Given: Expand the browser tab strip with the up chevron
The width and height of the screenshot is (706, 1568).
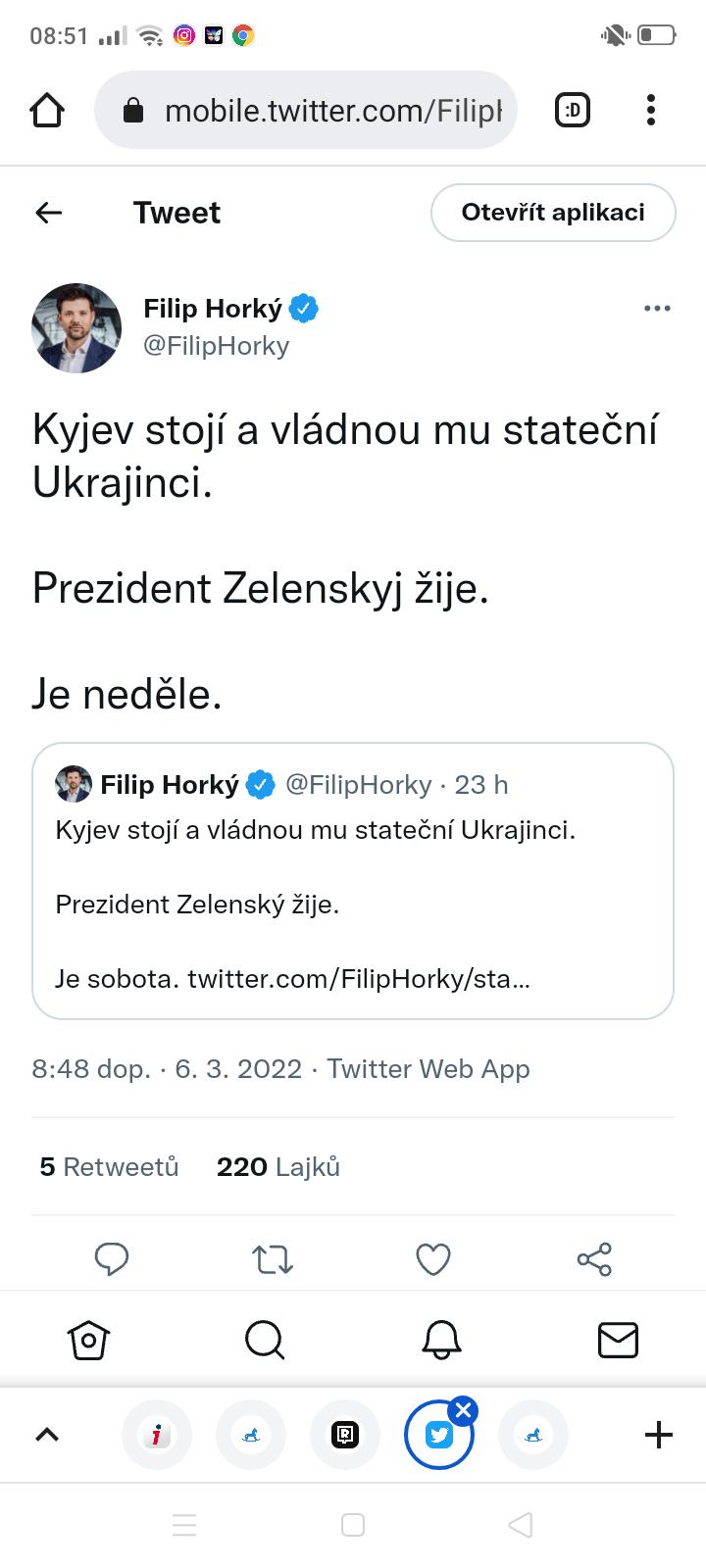Looking at the screenshot, I should coord(47,1435).
